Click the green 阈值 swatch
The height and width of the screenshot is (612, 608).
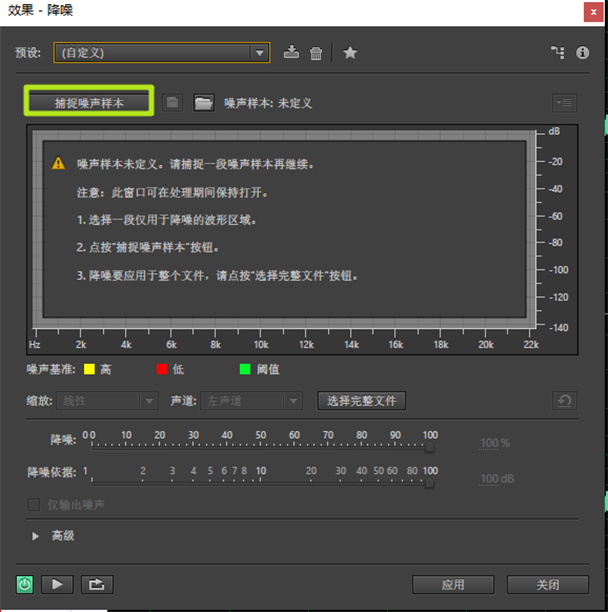(245, 369)
